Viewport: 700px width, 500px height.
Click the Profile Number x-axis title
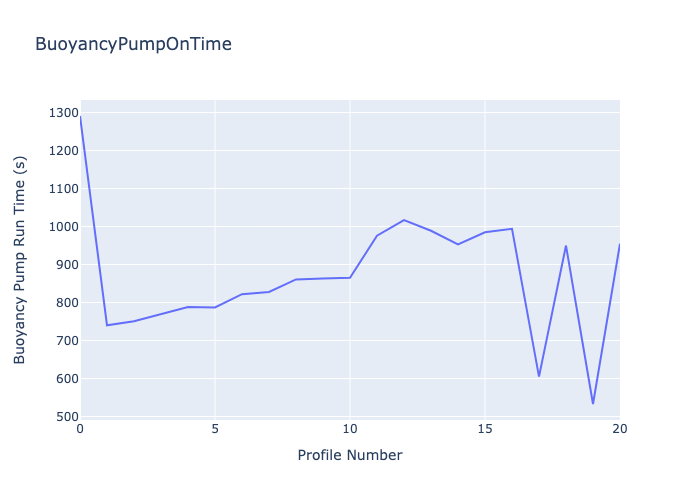pos(350,455)
